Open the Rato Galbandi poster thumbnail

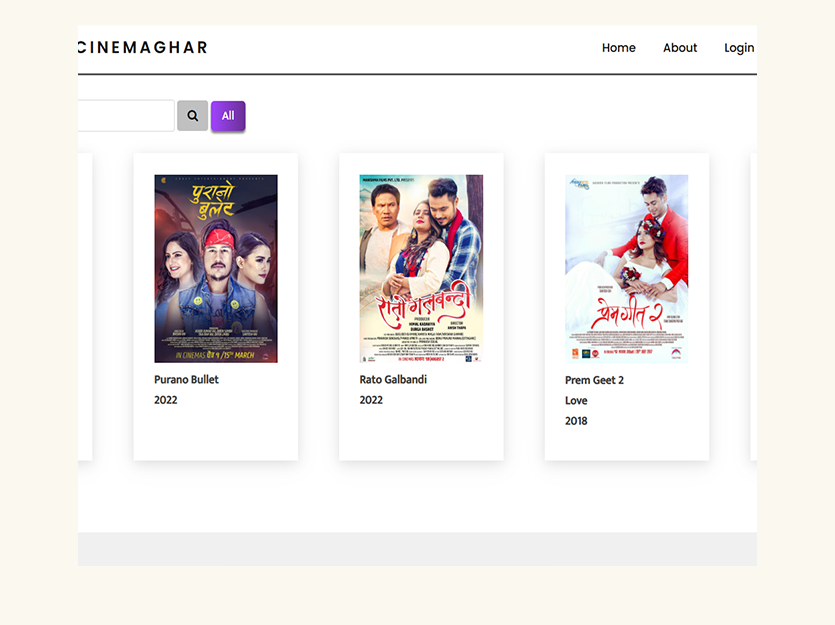421,268
